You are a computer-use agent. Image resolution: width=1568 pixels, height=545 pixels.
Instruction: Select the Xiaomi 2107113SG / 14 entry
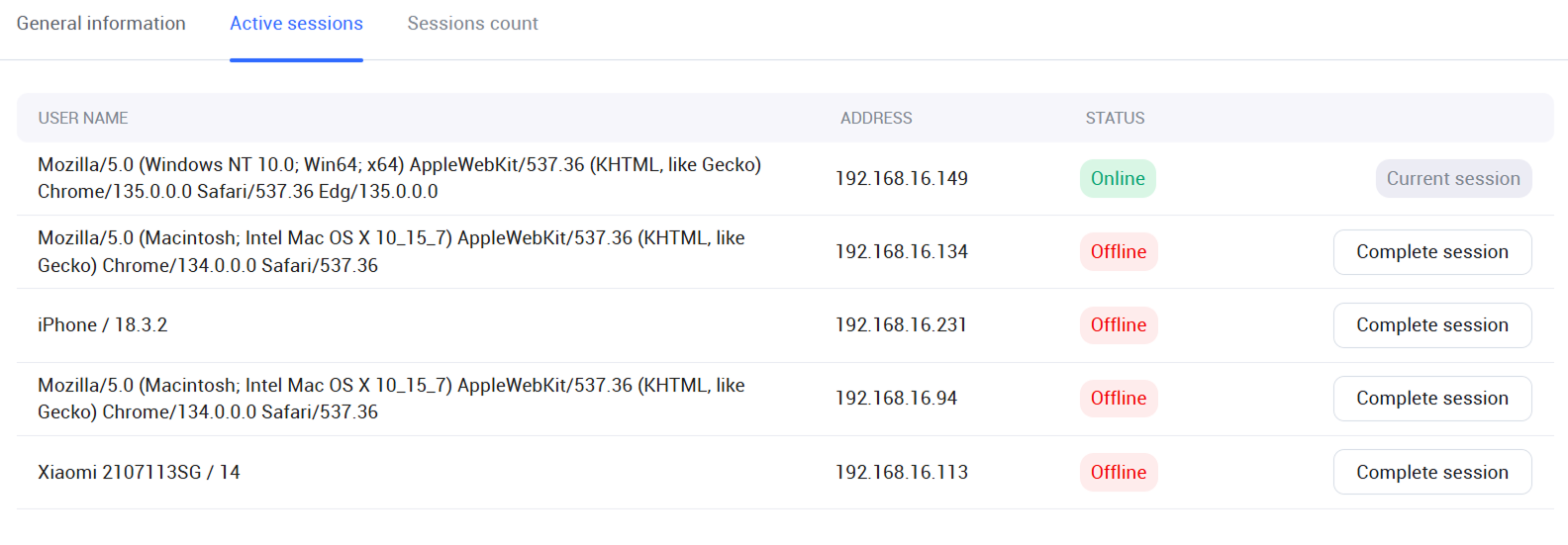coord(139,473)
